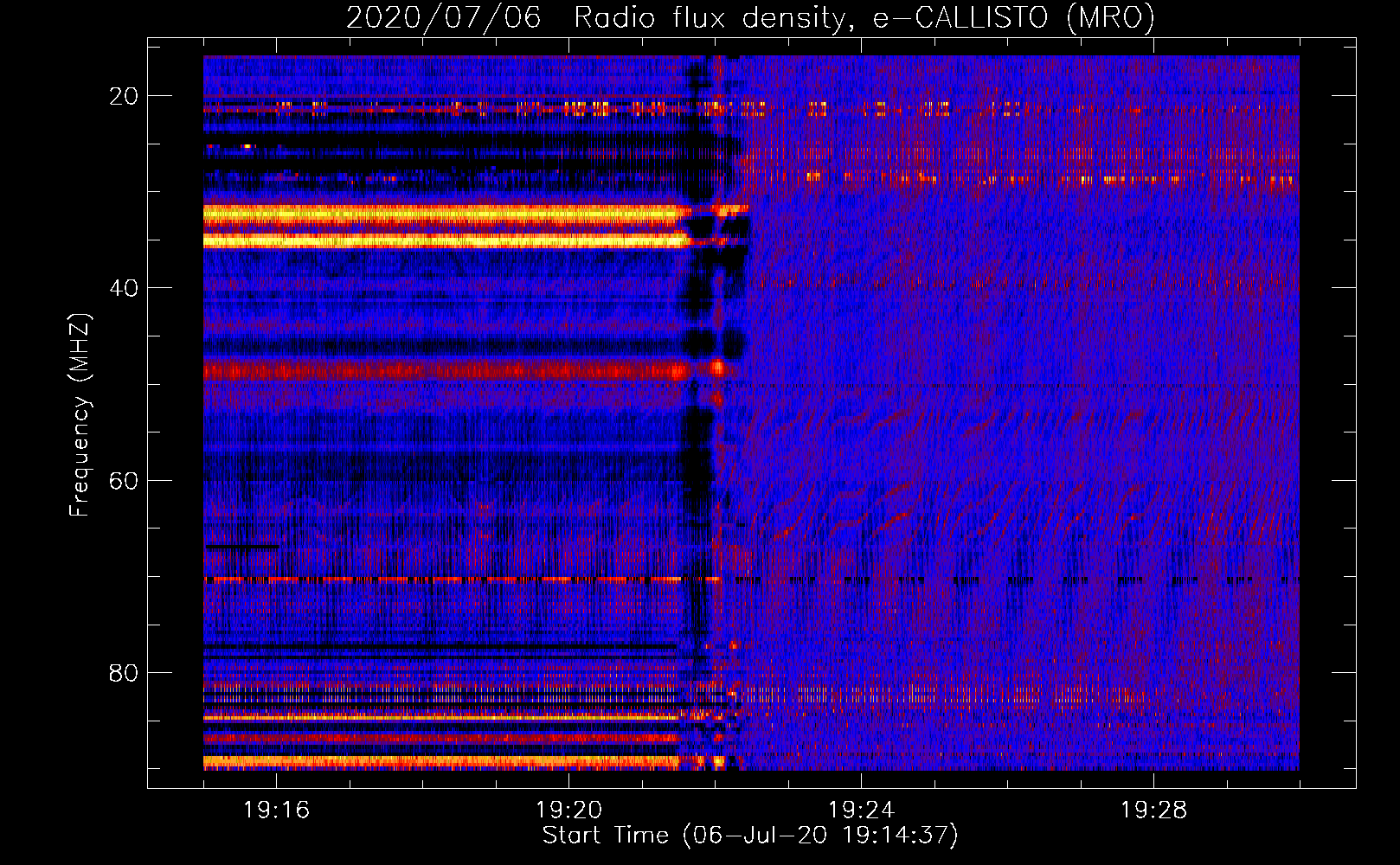The width and height of the screenshot is (1400, 865).
Task: Select the 19:20 time axis label
Action: pos(568,811)
